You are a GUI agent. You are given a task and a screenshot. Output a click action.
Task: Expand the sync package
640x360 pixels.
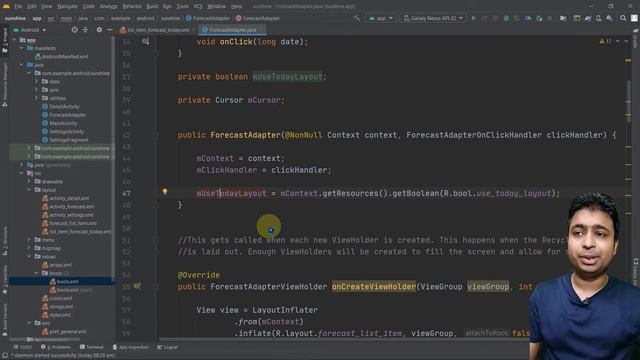[36, 90]
